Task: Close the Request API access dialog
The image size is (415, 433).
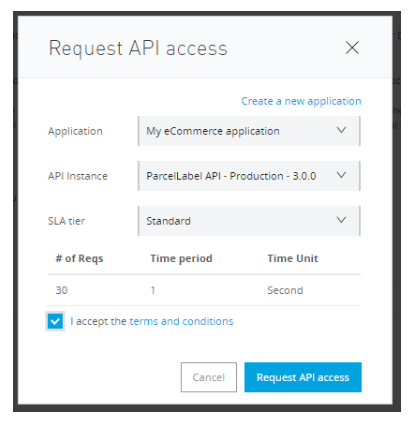Action: (x=352, y=48)
